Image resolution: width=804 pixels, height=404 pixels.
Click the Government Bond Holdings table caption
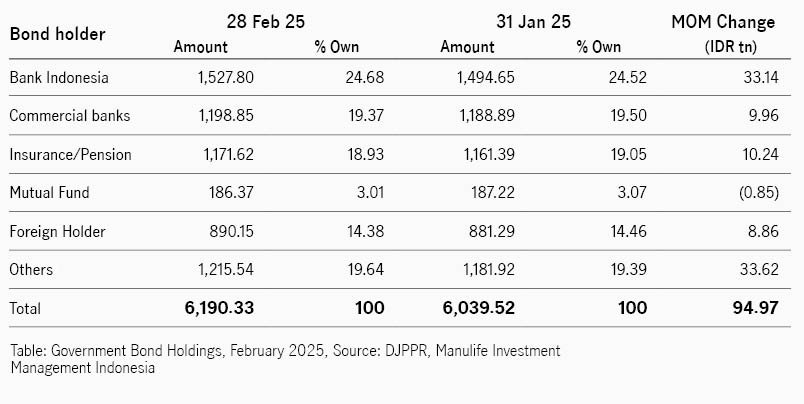(286, 359)
